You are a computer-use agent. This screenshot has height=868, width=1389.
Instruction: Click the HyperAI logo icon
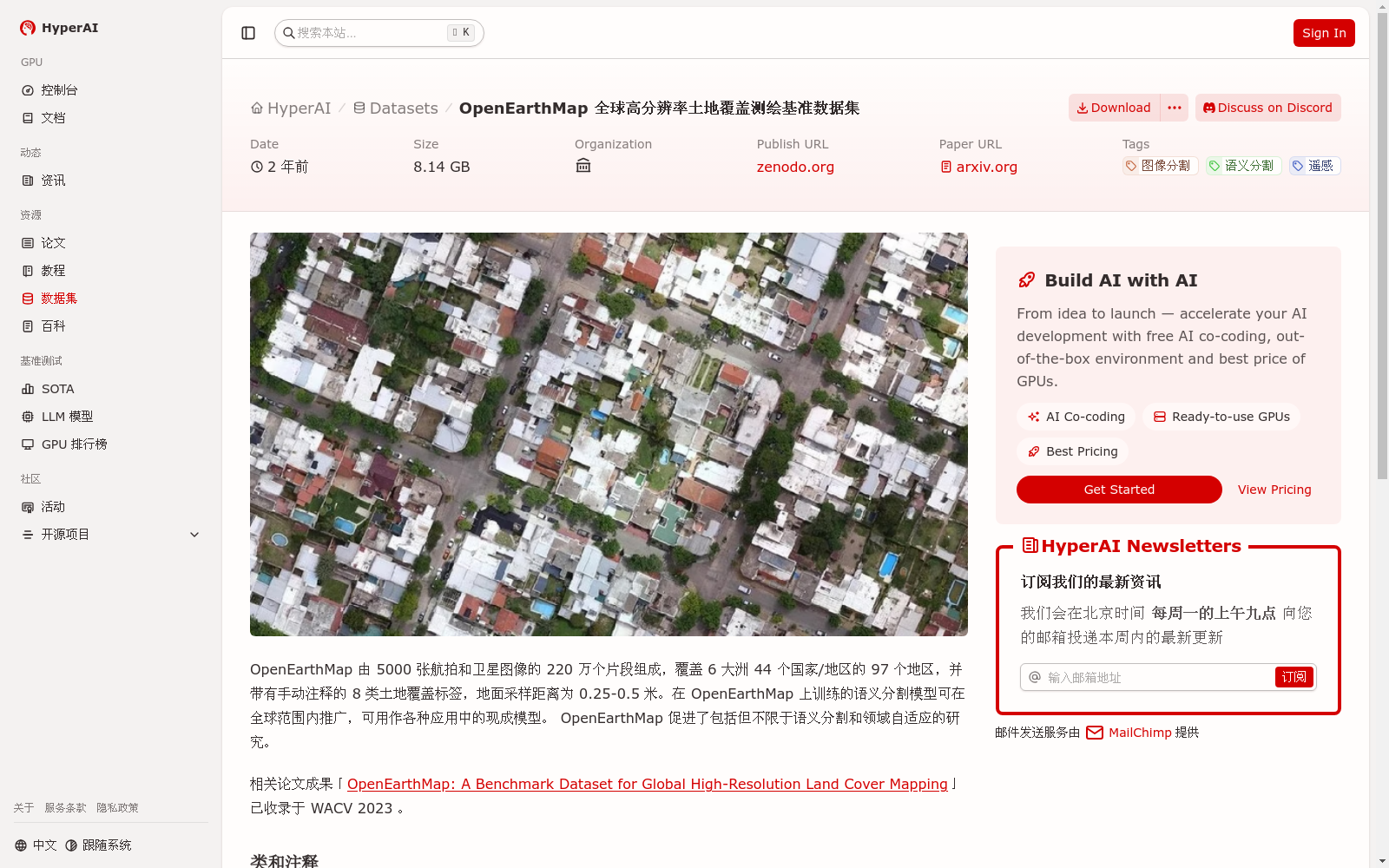click(x=28, y=28)
